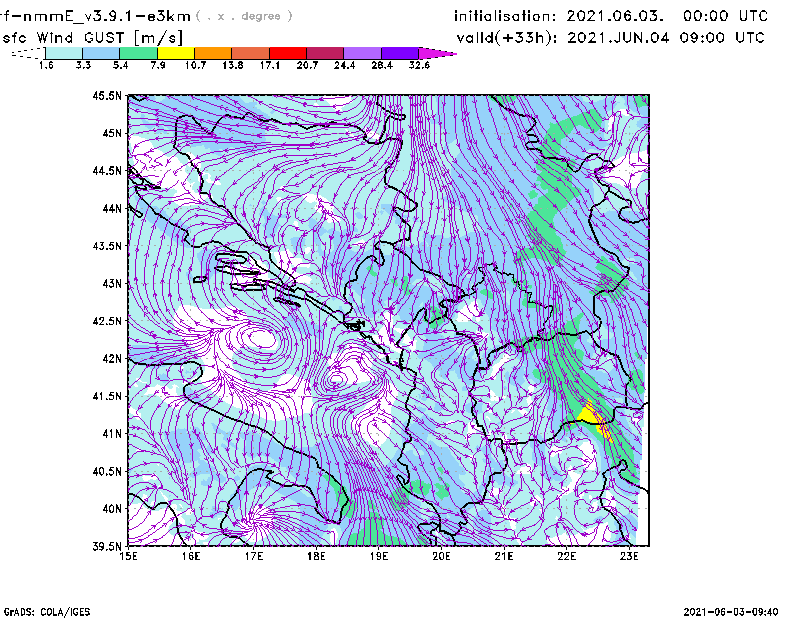Click the light blue 3.3–5.4 legend swatch
The width and height of the screenshot is (800, 618).
[x=101, y=53]
